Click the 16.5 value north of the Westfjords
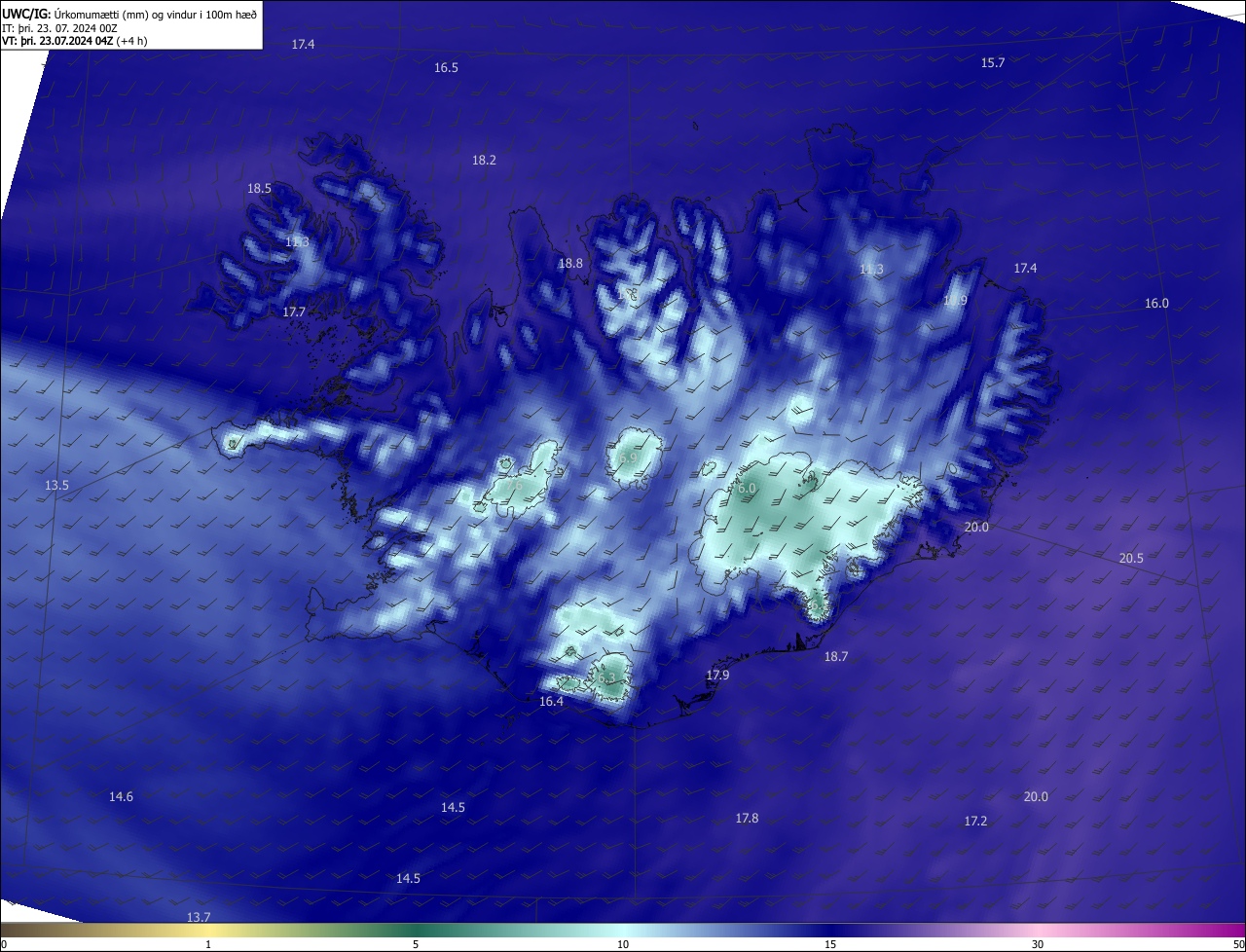Image resolution: width=1246 pixels, height=952 pixels. pos(446,68)
